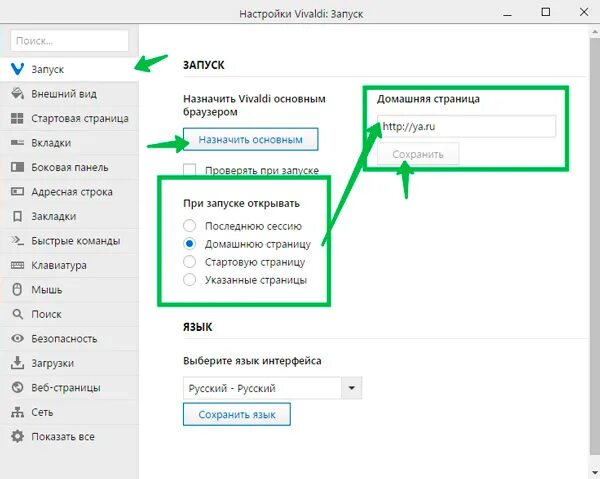Click the network icon beside Сеть
The height and width of the screenshot is (479, 600).
pyautogui.click(x=17, y=412)
